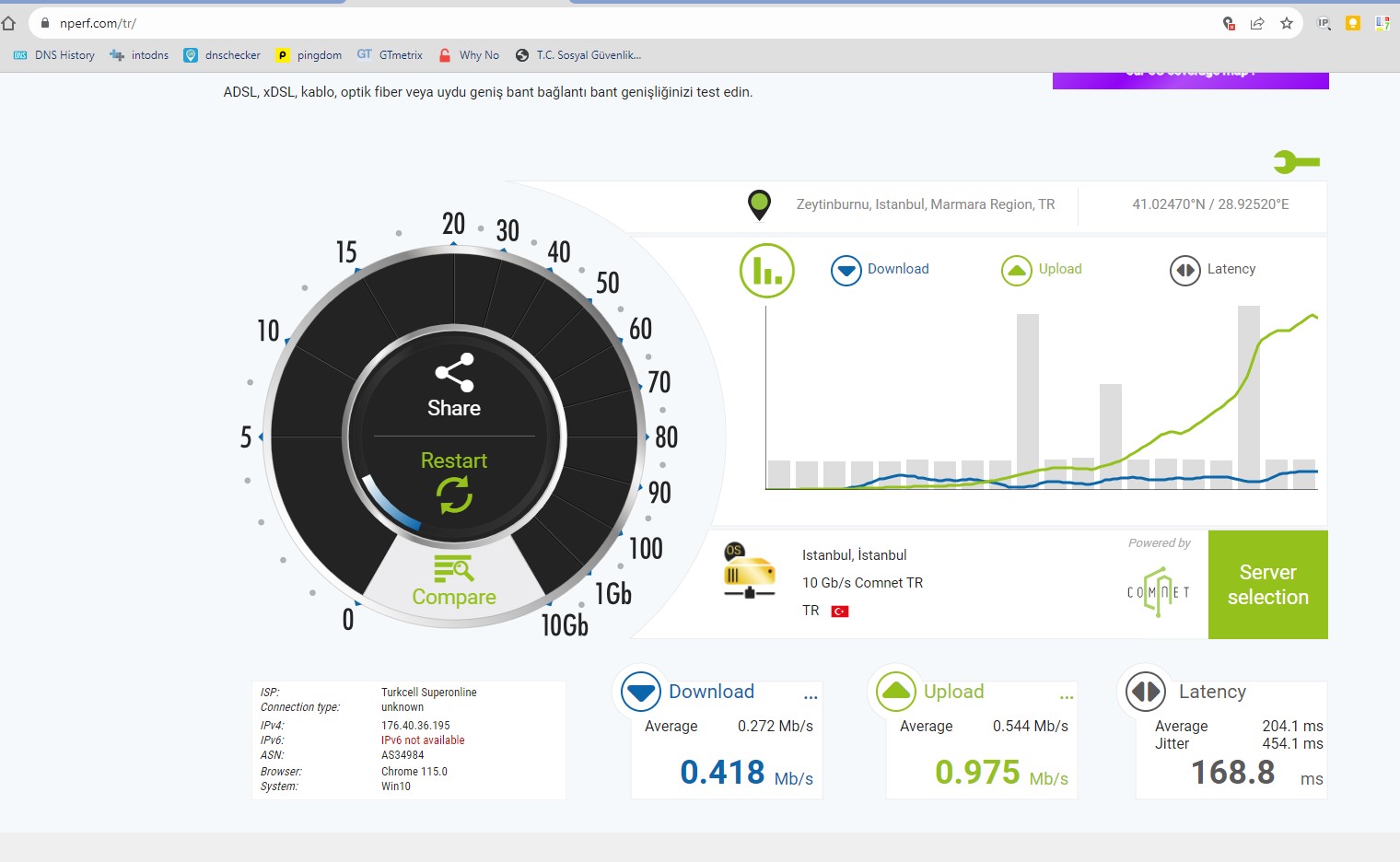The image size is (1400, 862).
Task: Expand Upload details with the three dots
Action: (1066, 697)
